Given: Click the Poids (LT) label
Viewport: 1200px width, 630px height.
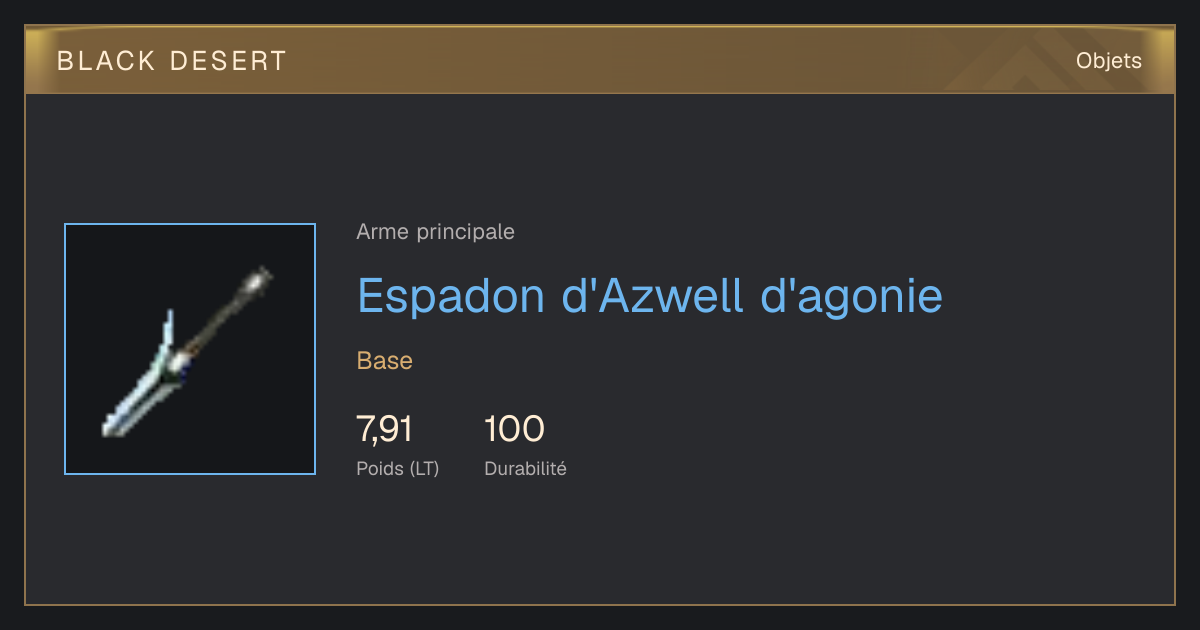Looking at the screenshot, I should [398, 468].
